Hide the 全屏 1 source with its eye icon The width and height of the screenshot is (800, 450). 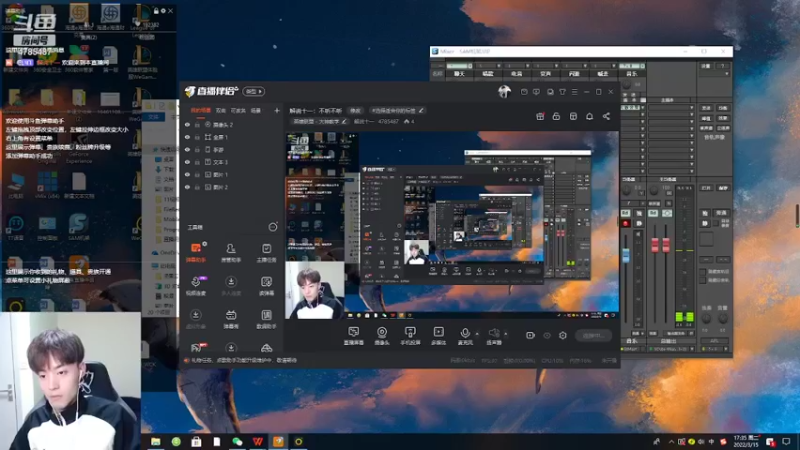[x=187, y=137]
